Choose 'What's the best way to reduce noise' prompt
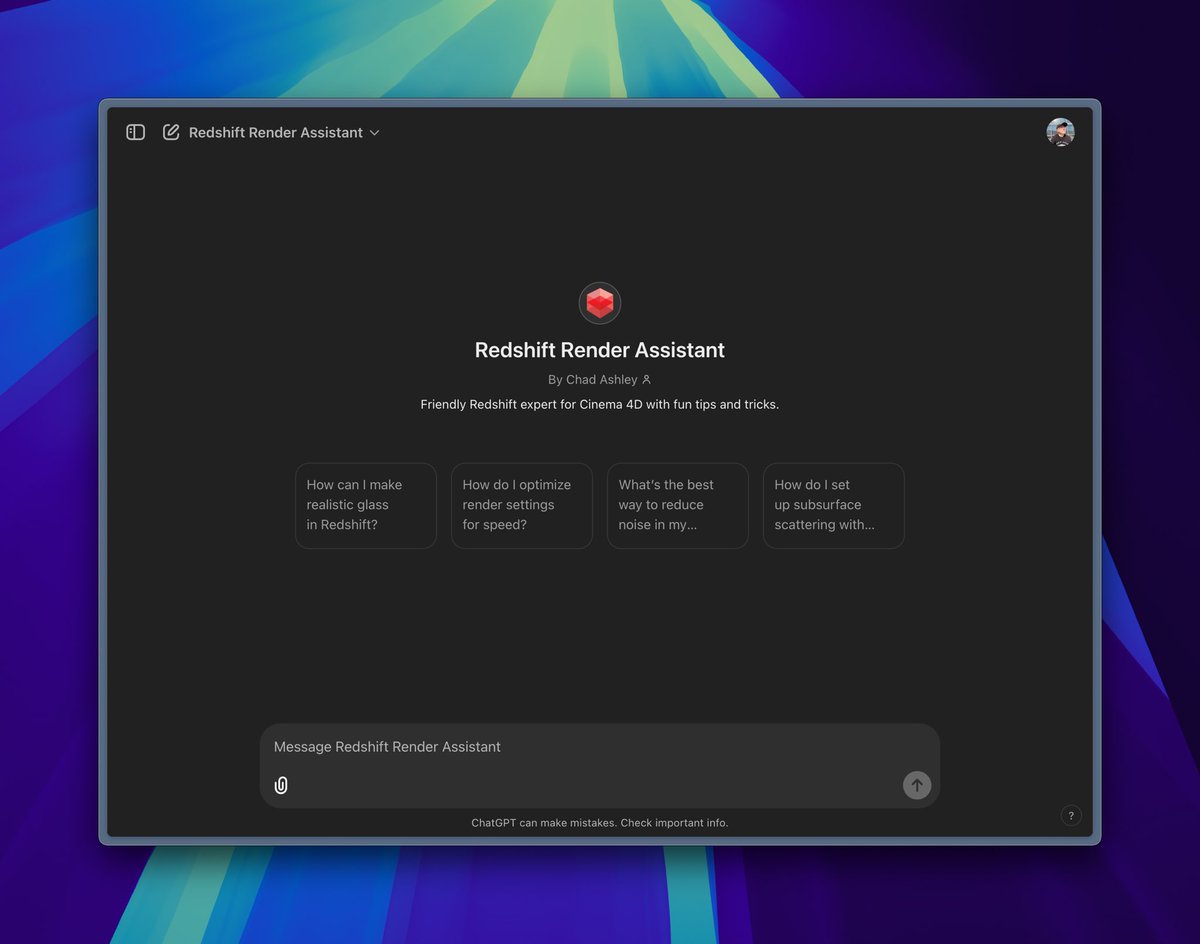This screenshot has width=1200, height=944. (678, 505)
